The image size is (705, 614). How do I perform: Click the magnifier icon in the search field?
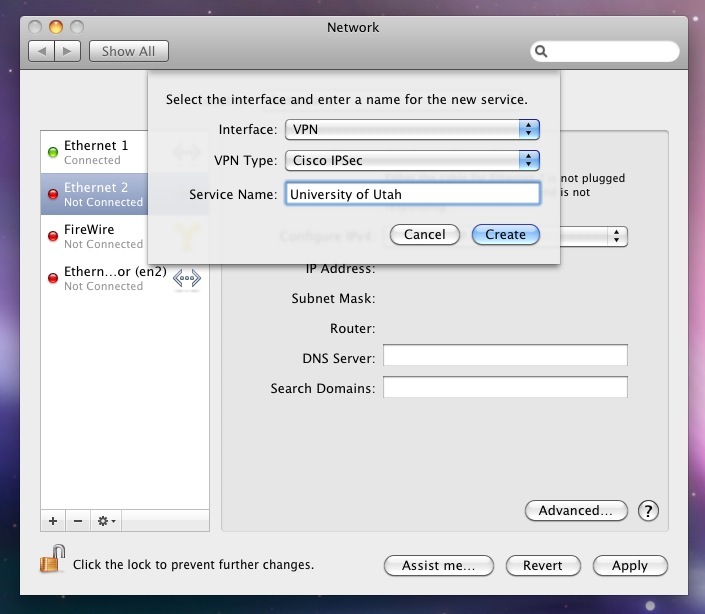(541, 52)
